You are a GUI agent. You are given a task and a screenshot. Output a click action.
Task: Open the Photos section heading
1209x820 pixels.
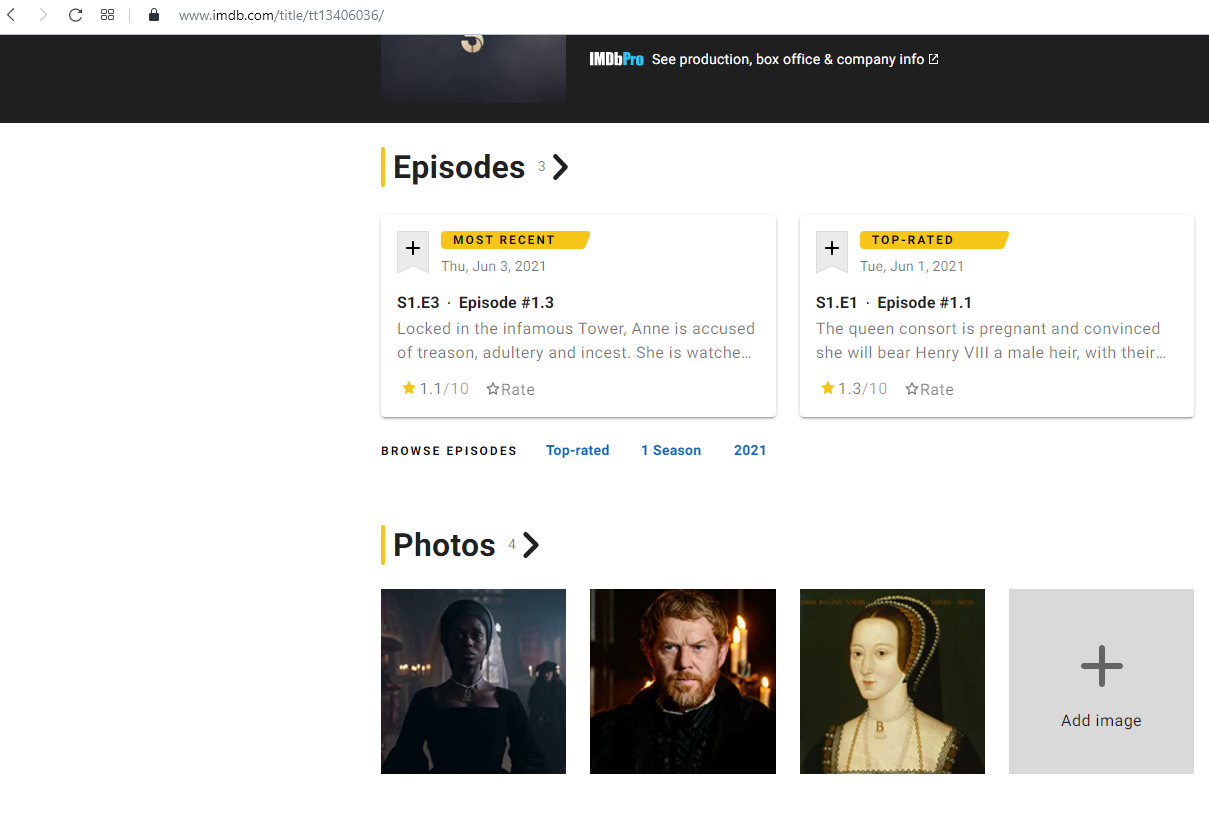(x=444, y=545)
